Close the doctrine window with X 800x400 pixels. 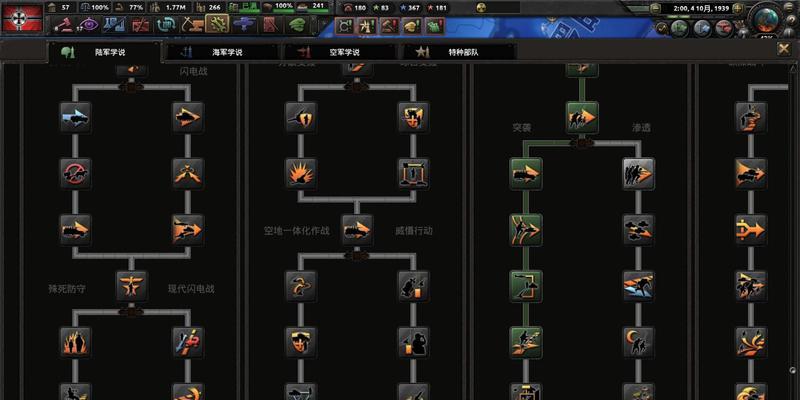(x=784, y=48)
